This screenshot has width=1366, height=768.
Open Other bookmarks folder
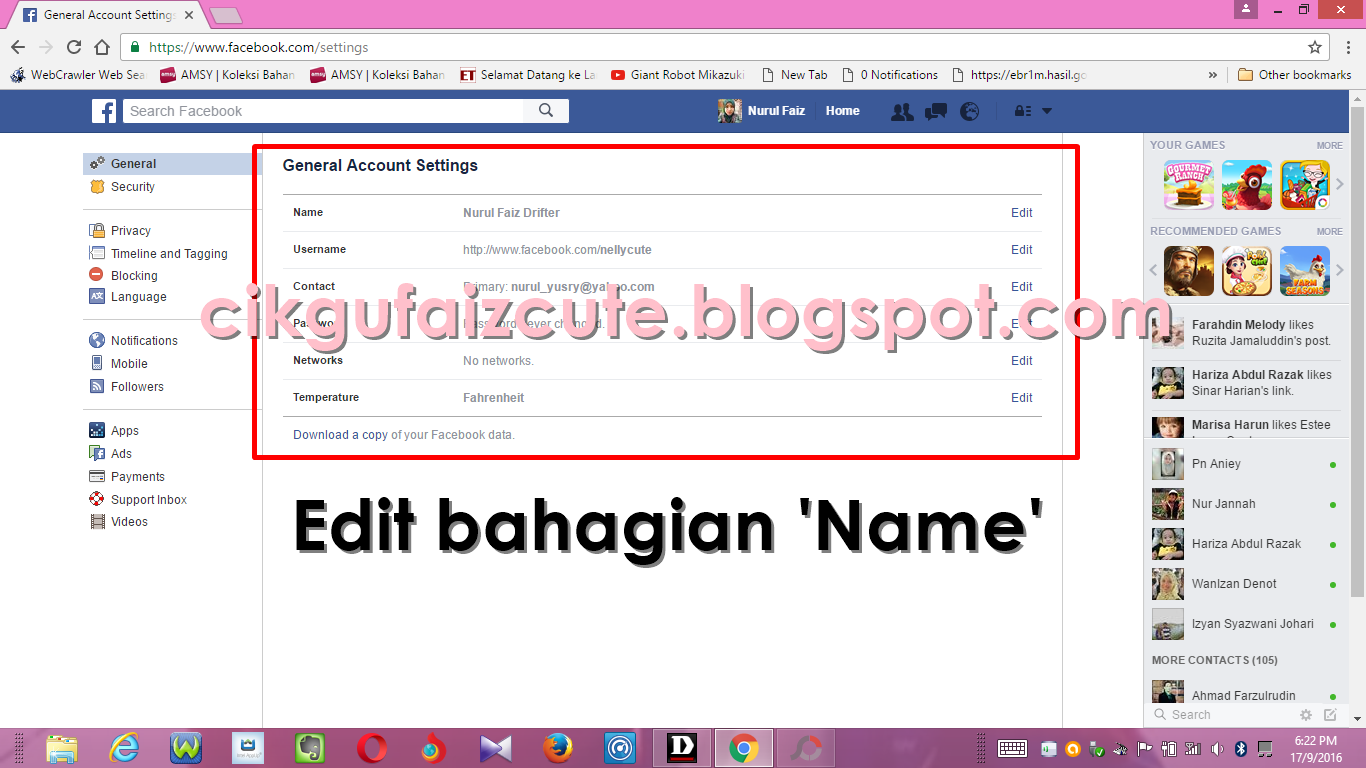pos(1295,75)
